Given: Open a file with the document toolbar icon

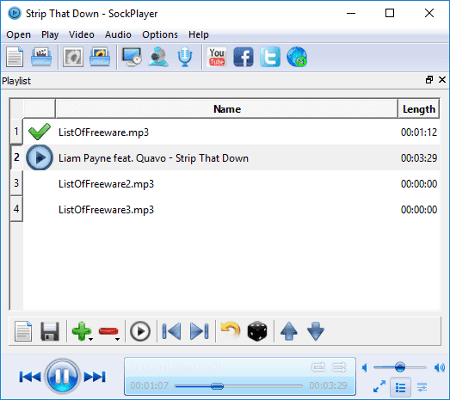Looking at the screenshot, I should pyautogui.click(x=15, y=57).
